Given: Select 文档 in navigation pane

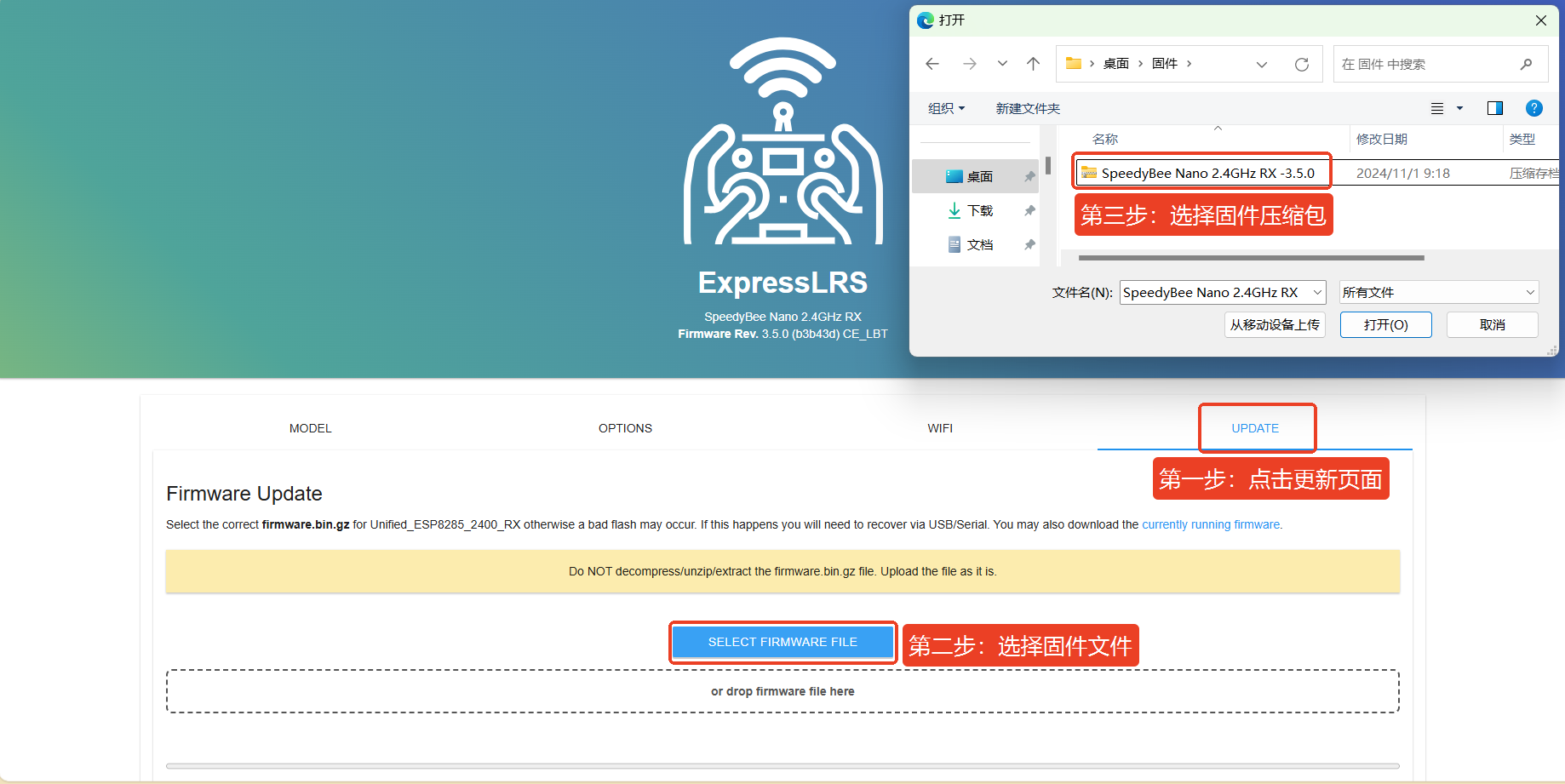Looking at the screenshot, I should [975, 244].
